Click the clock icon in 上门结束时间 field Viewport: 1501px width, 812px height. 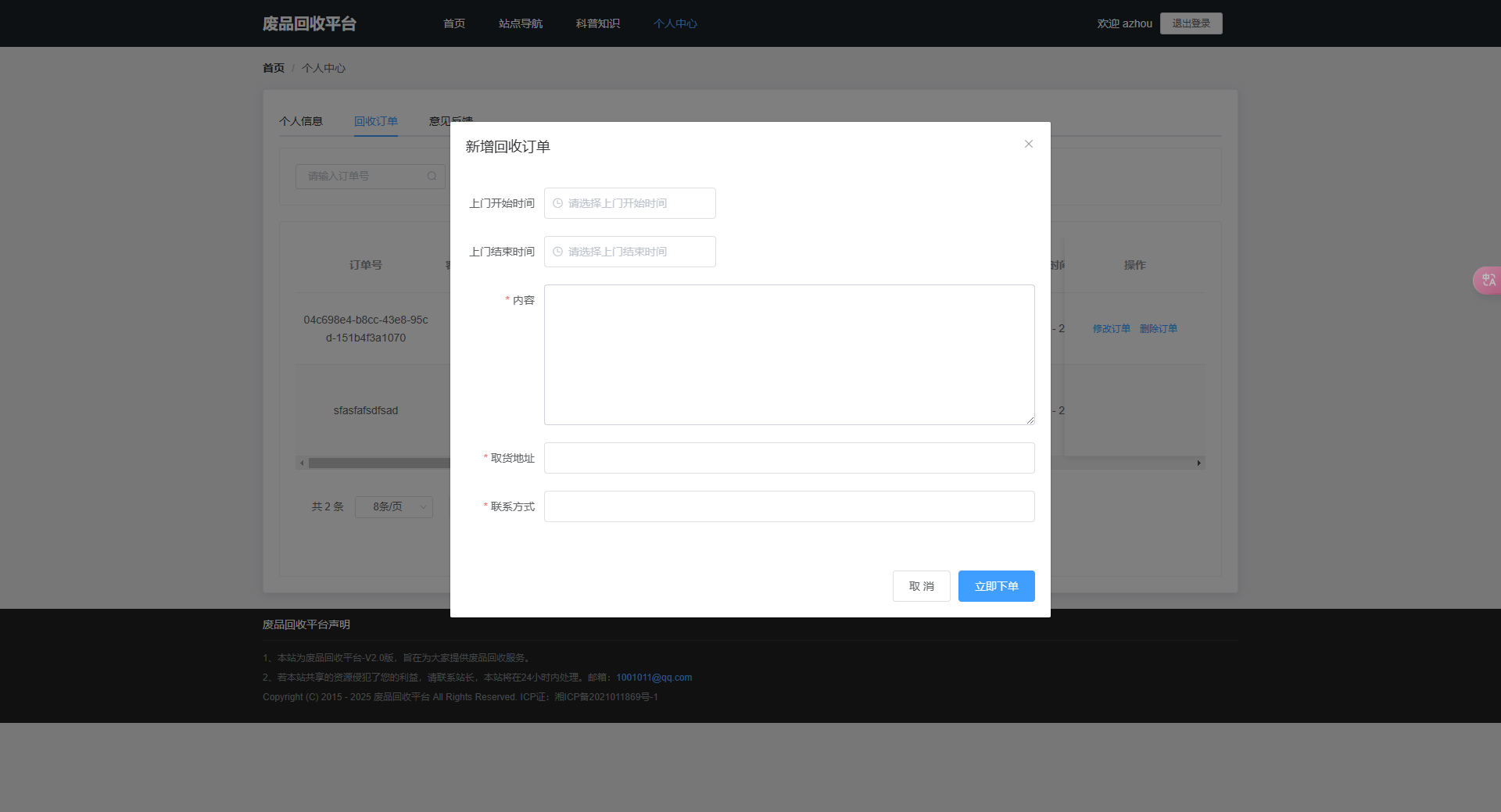pyautogui.click(x=557, y=252)
